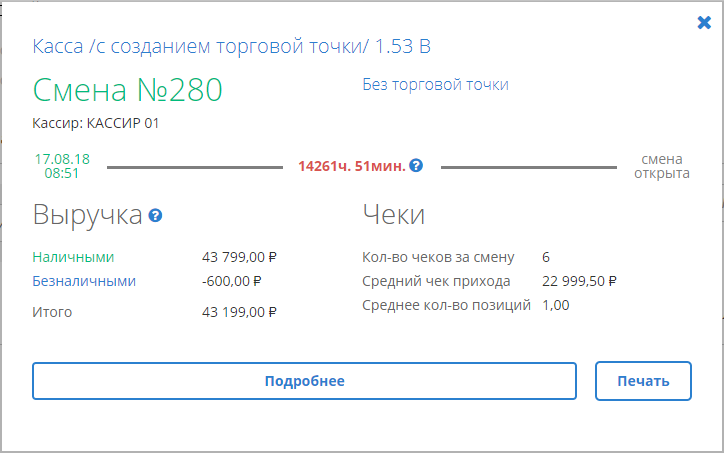The height and width of the screenshot is (453, 724).
Task: Open the Наличными revenue link
Action: click(x=73, y=256)
